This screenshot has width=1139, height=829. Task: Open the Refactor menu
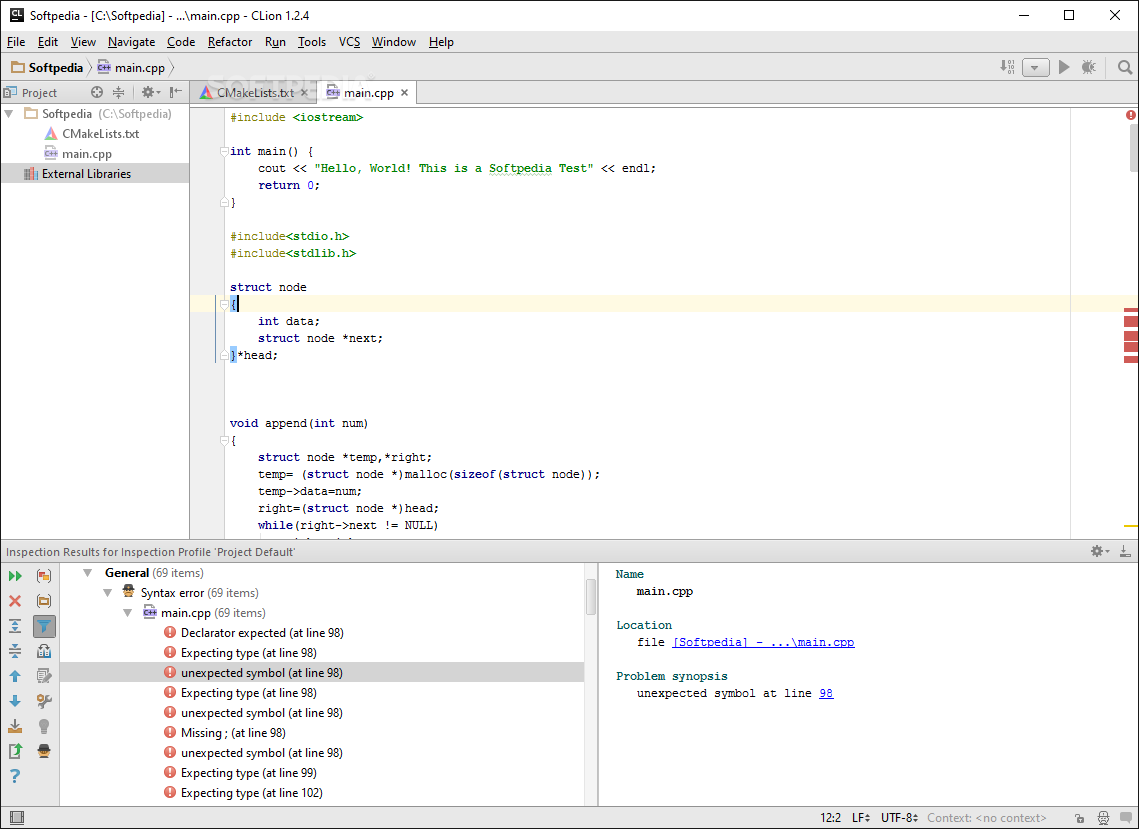[229, 42]
